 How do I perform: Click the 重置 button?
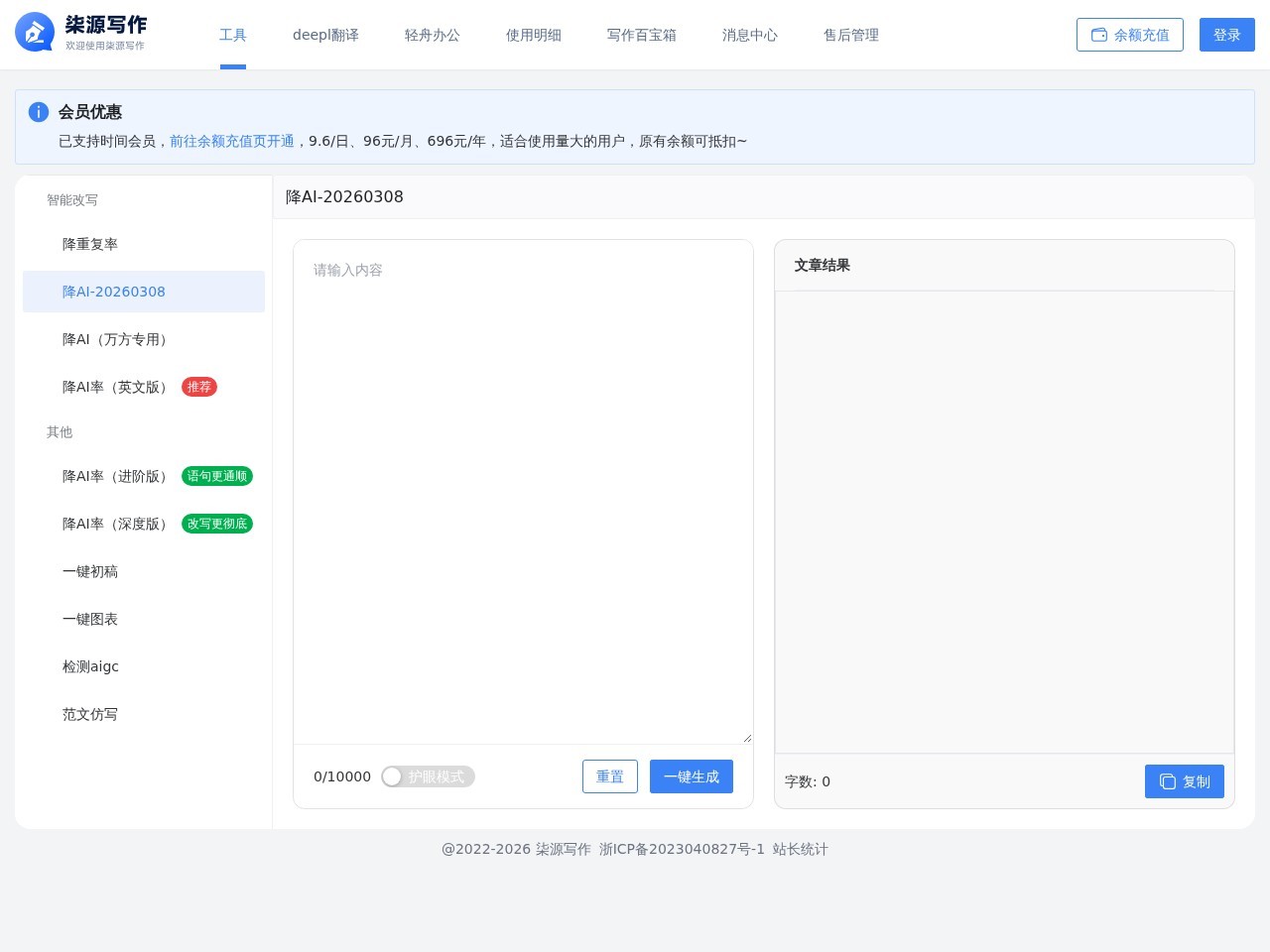coord(610,776)
